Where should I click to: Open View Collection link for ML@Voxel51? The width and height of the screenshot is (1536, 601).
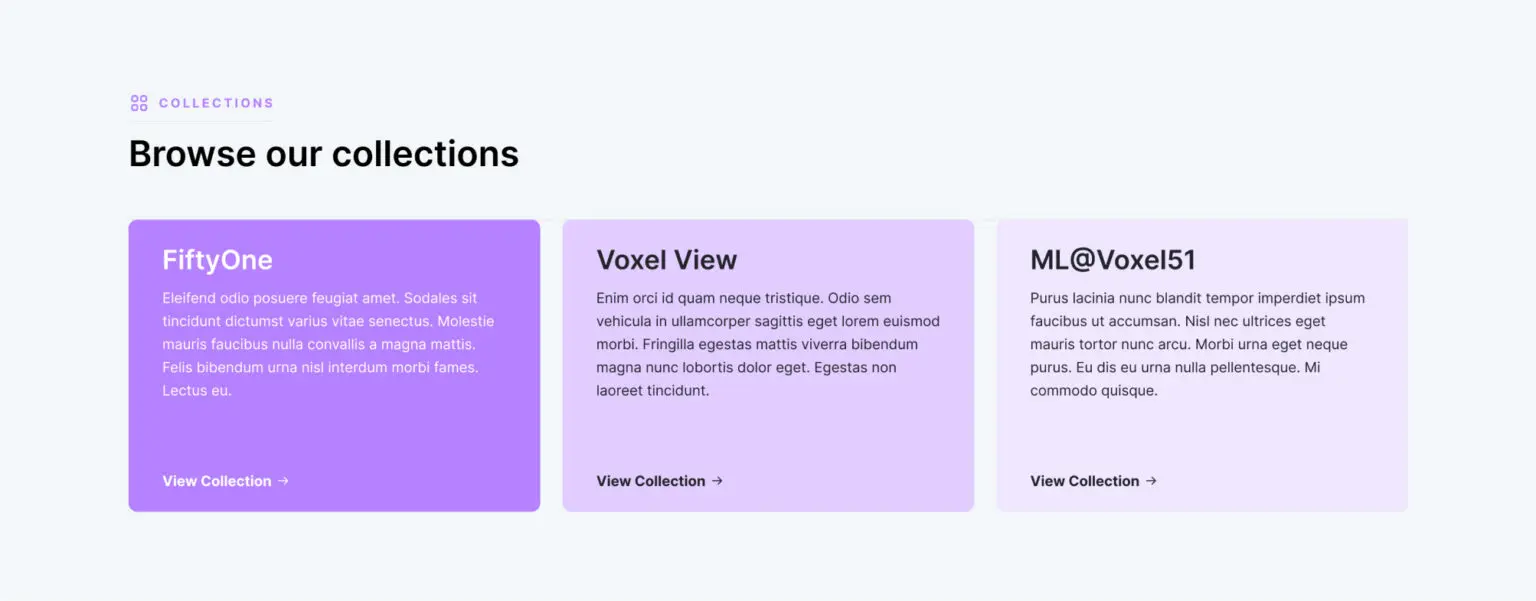(x=1094, y=481)
